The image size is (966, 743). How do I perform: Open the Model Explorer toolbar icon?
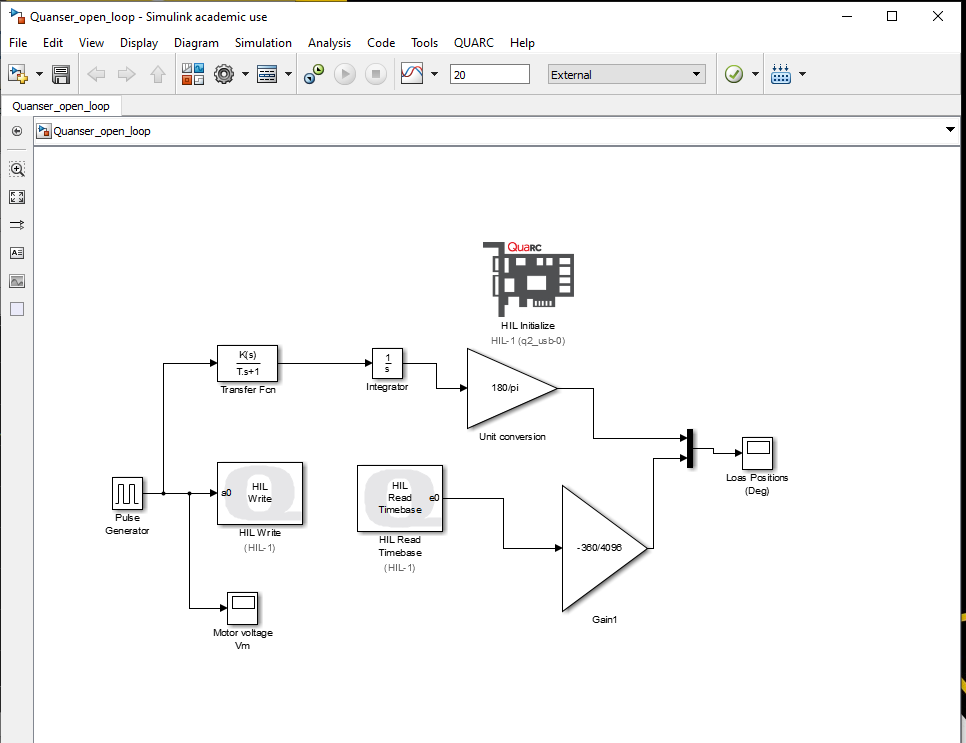(266, 73)
